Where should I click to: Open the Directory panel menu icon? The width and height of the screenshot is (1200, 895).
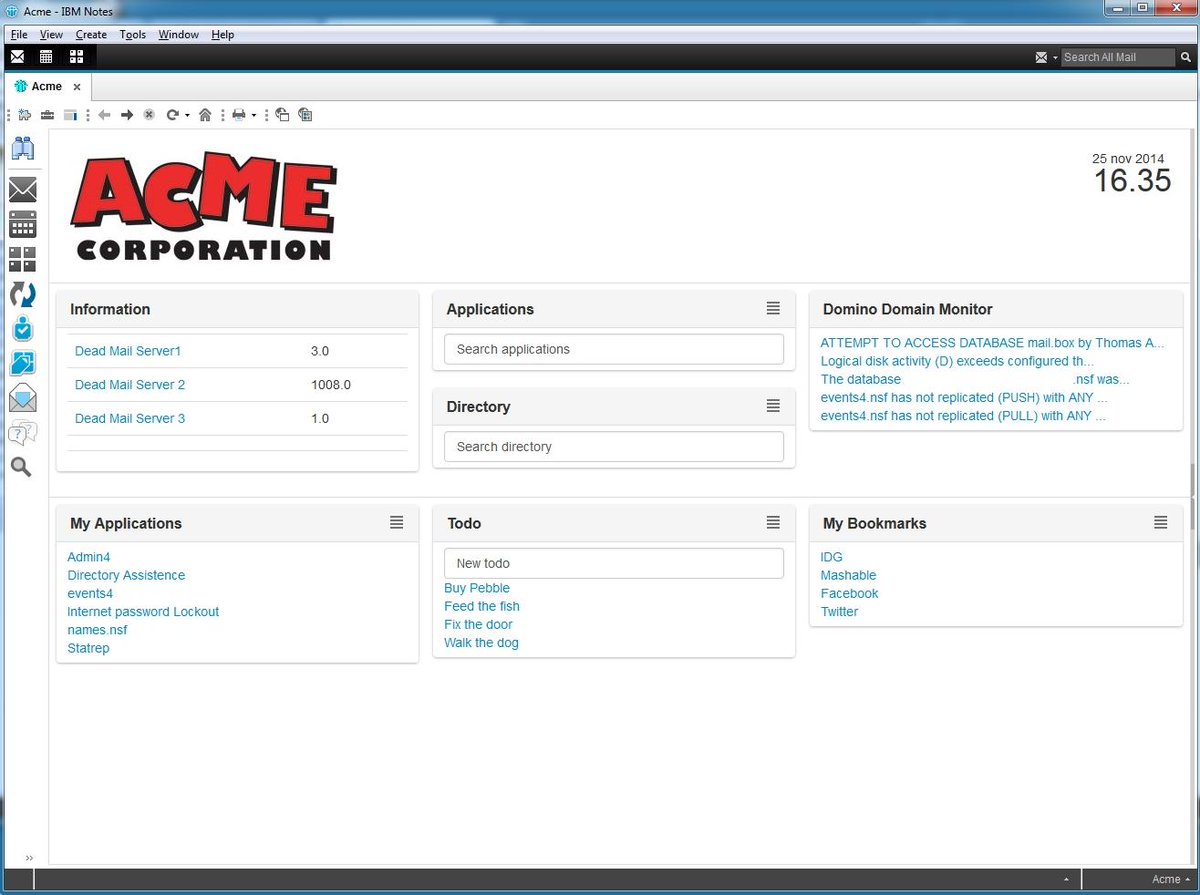[773, 406]
